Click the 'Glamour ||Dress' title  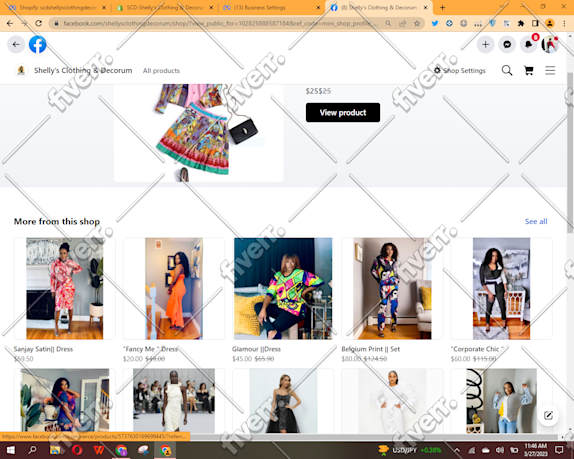pyautogui.click(x=256, y=349)
